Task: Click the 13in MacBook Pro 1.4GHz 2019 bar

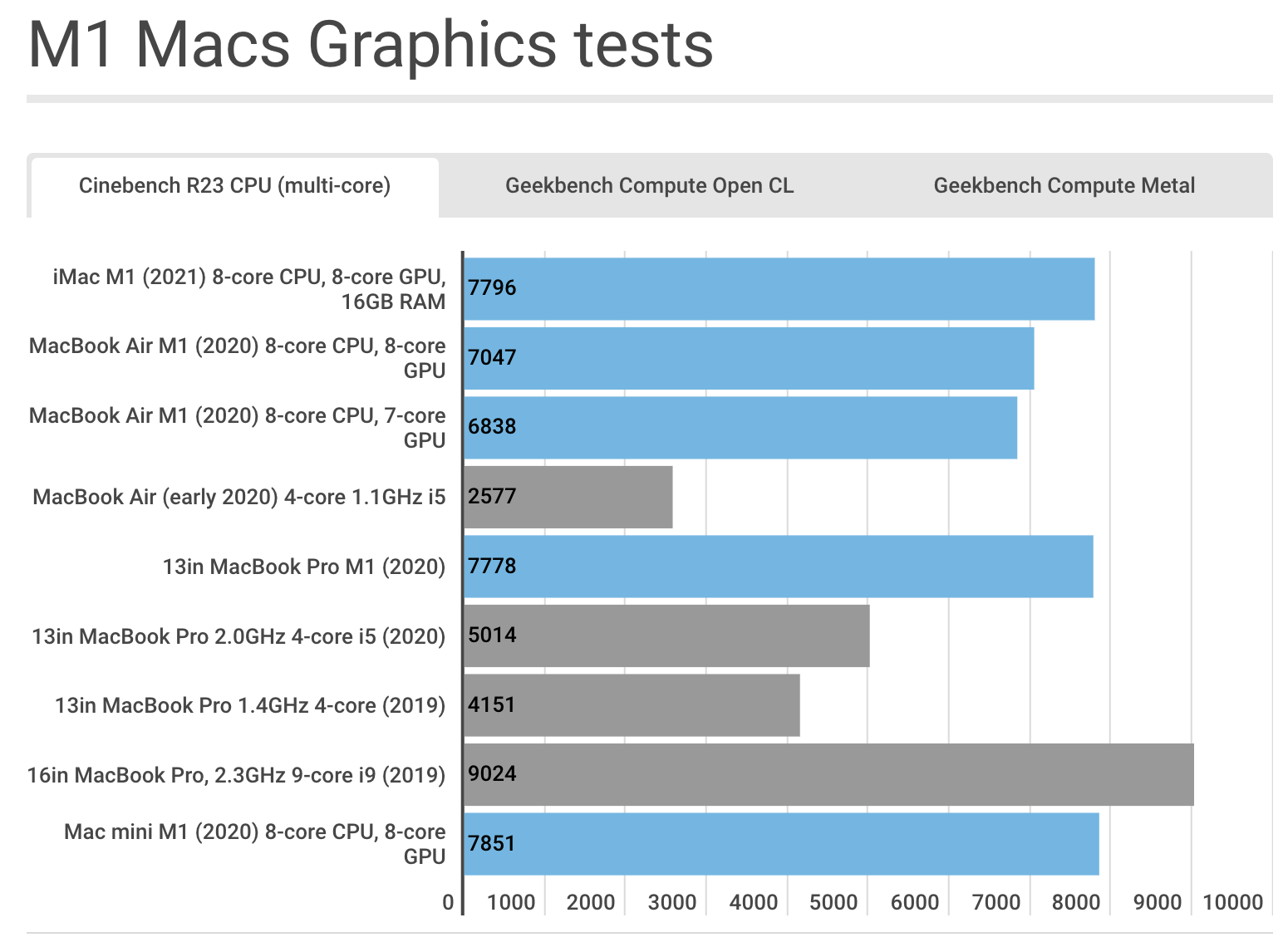Action: [632, 705]
